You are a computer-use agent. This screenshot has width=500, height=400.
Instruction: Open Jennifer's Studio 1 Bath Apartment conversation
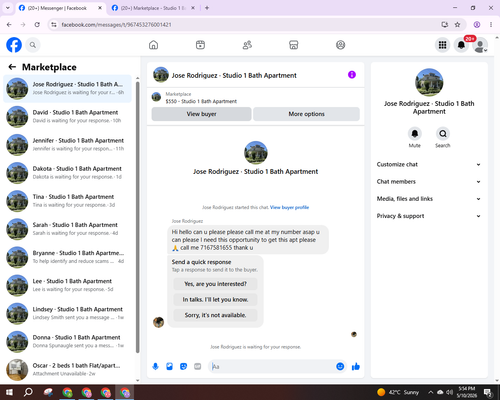coord(67,145)
